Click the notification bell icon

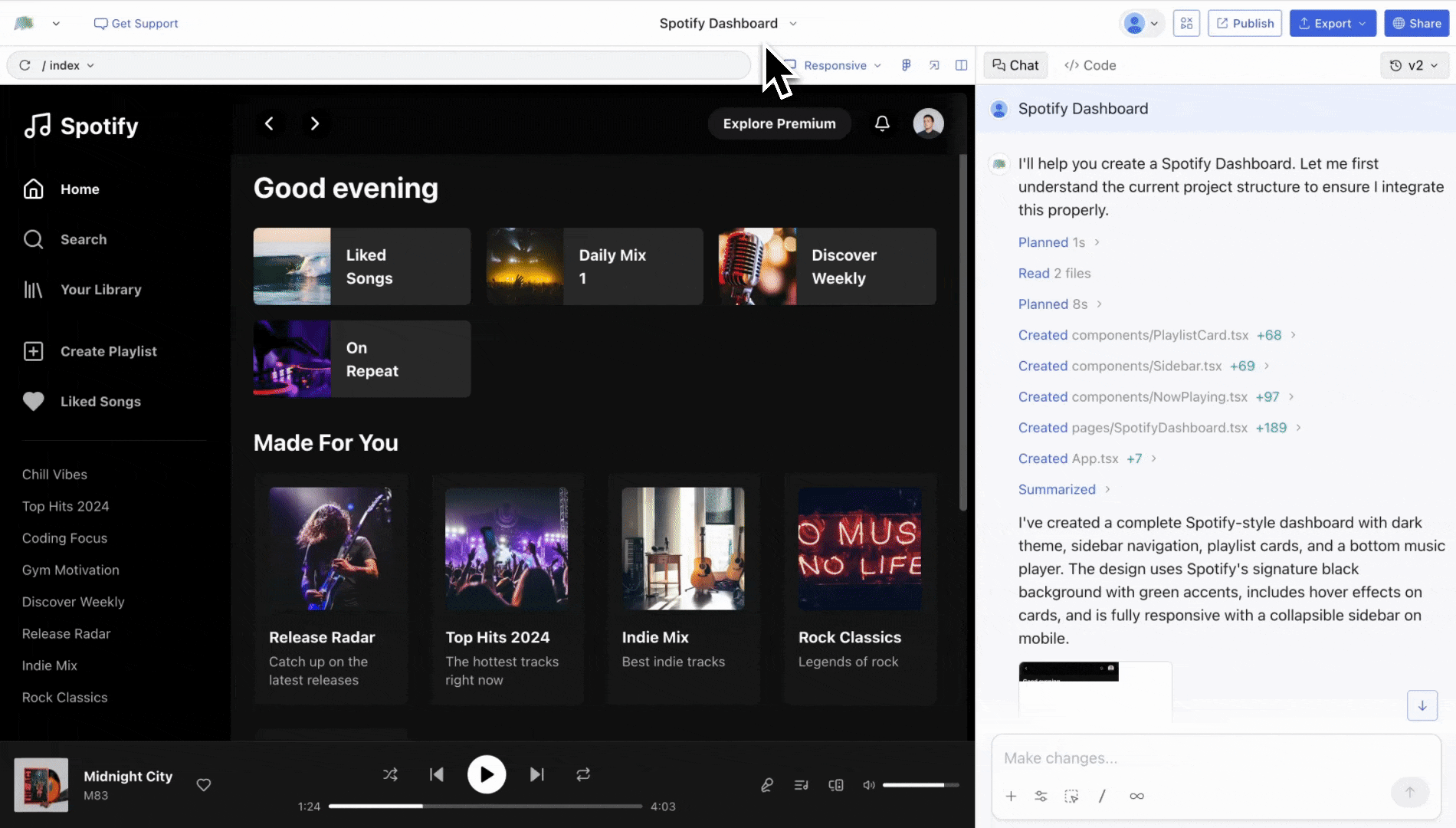click(x=882, y=123)
